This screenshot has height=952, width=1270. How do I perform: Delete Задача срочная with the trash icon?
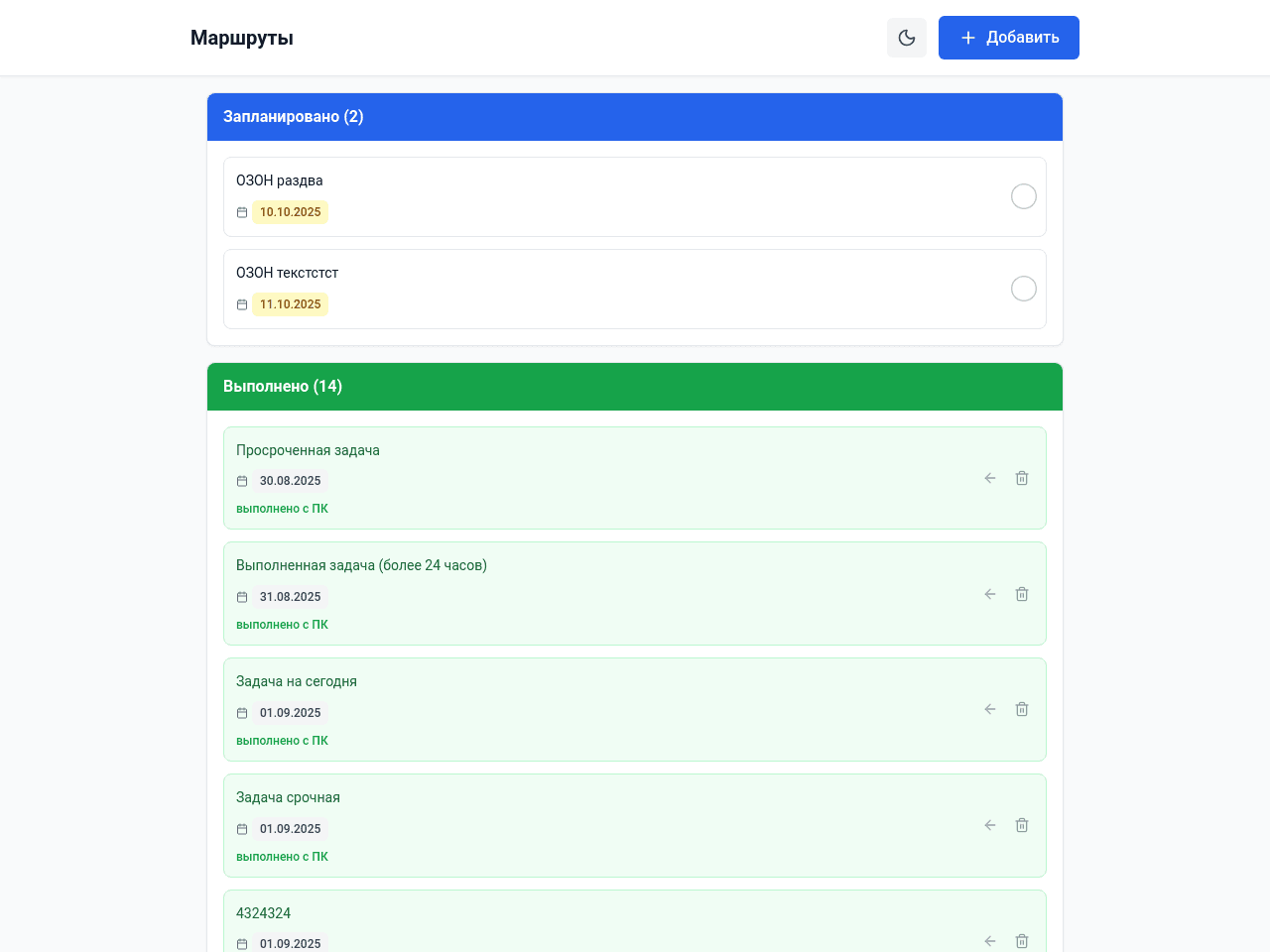coord(1022,825)
